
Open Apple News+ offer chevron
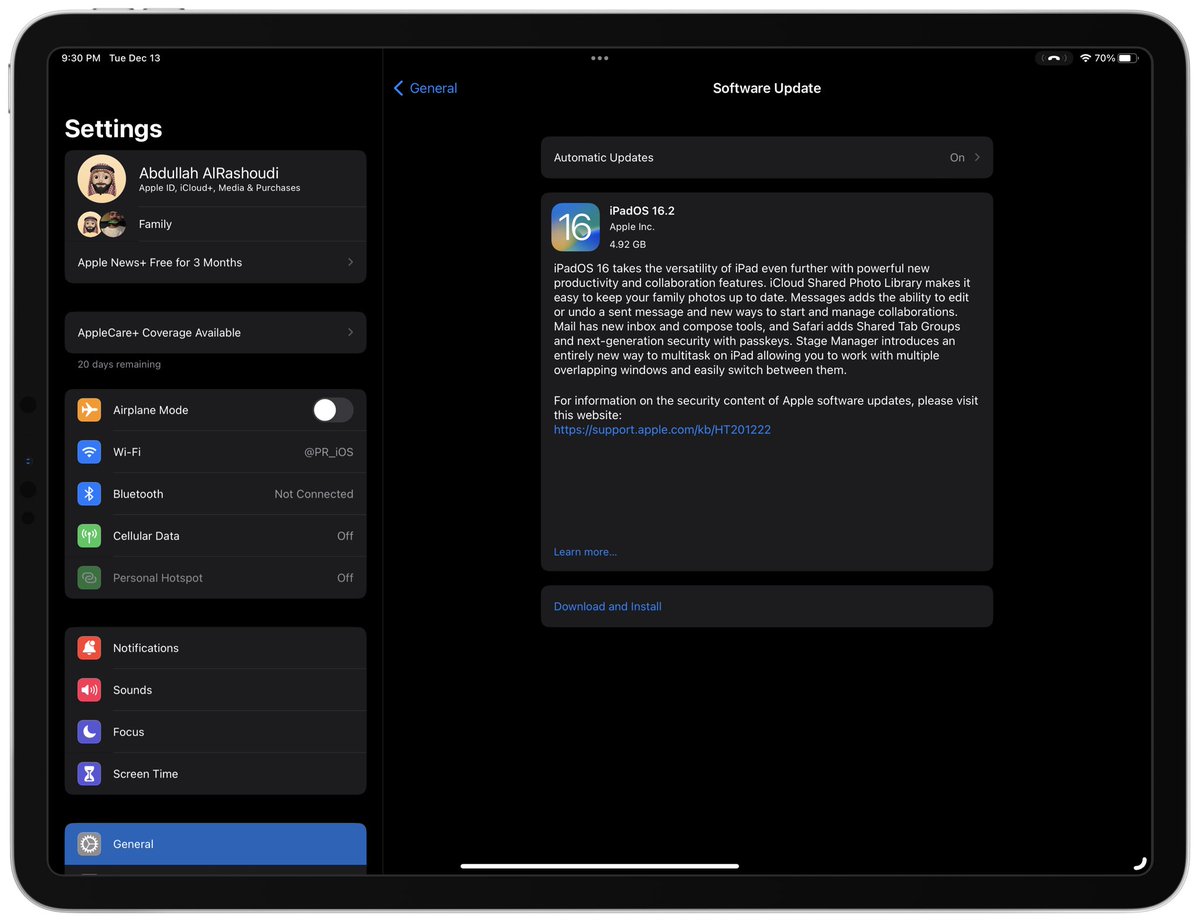(350, 262)
